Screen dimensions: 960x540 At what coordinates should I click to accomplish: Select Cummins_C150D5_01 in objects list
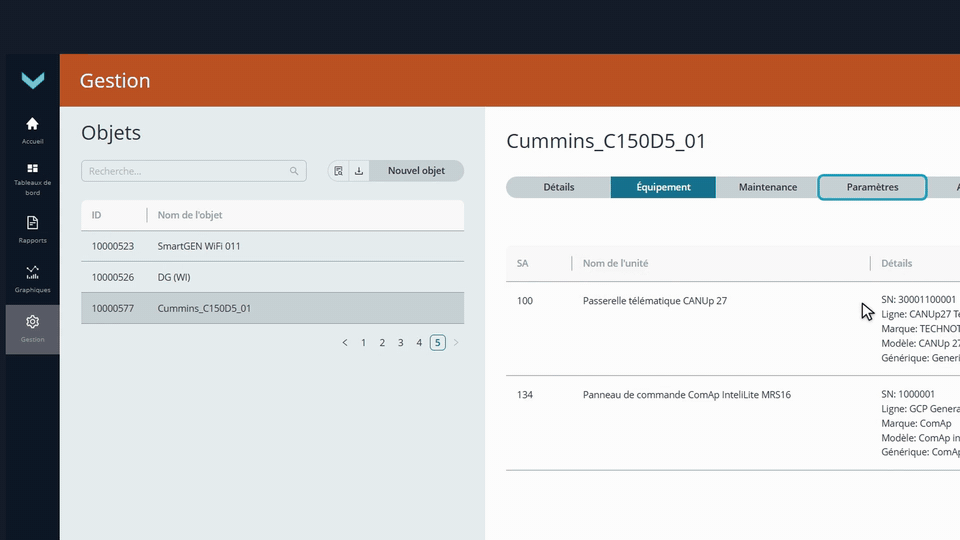272,308
